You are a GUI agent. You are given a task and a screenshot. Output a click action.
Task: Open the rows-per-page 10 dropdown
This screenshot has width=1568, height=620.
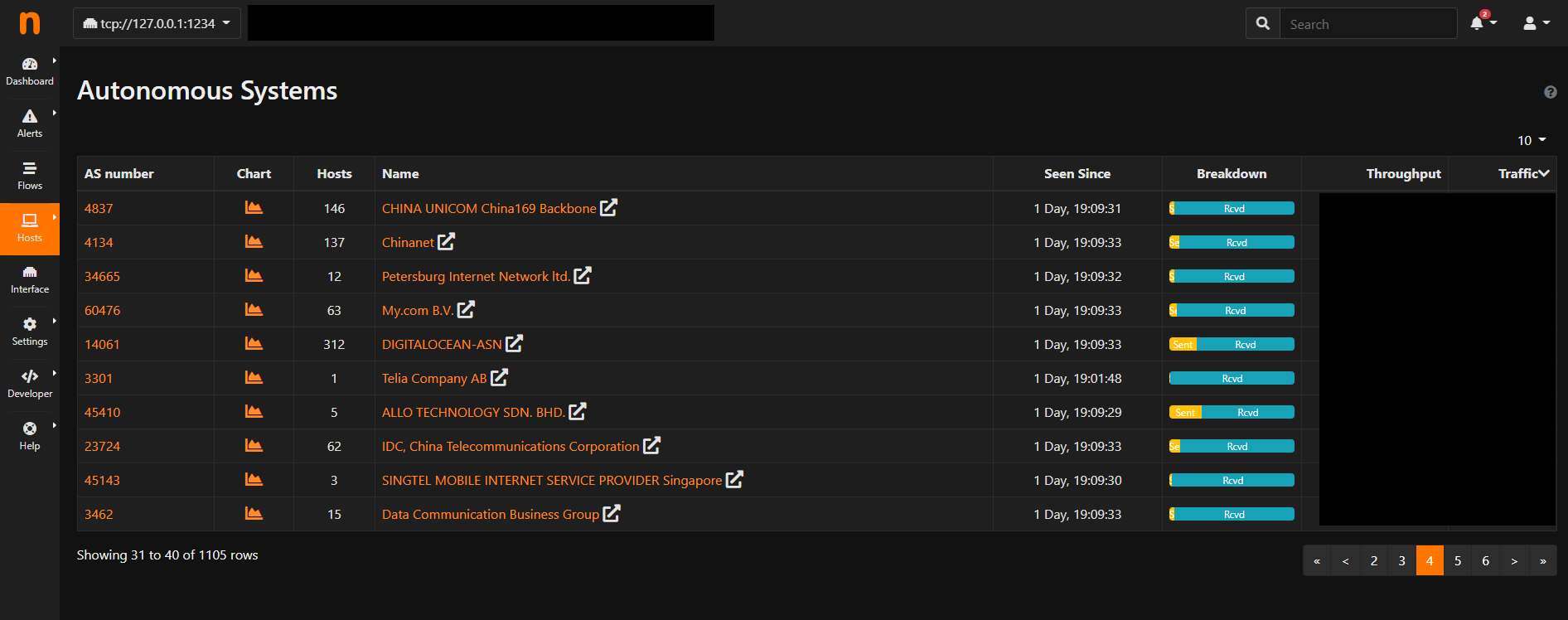click(x=1532, y=140)
